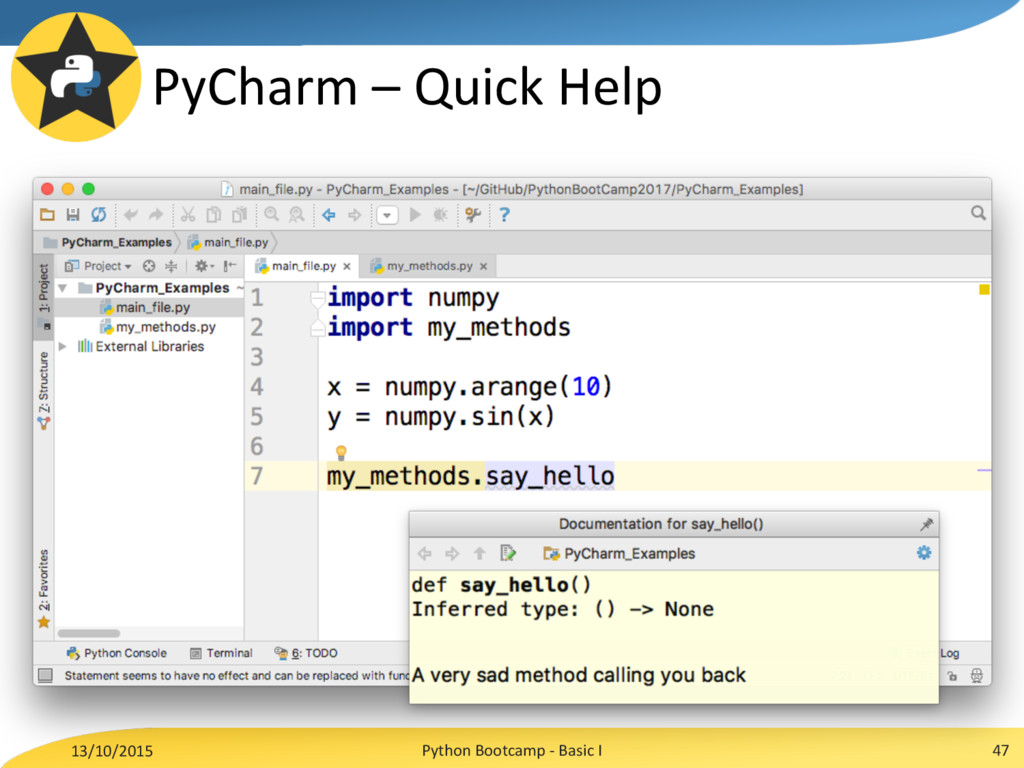Toggle the Structure side tab
The height and width of the screenshot is (768, 1024).
click(44, 391)
